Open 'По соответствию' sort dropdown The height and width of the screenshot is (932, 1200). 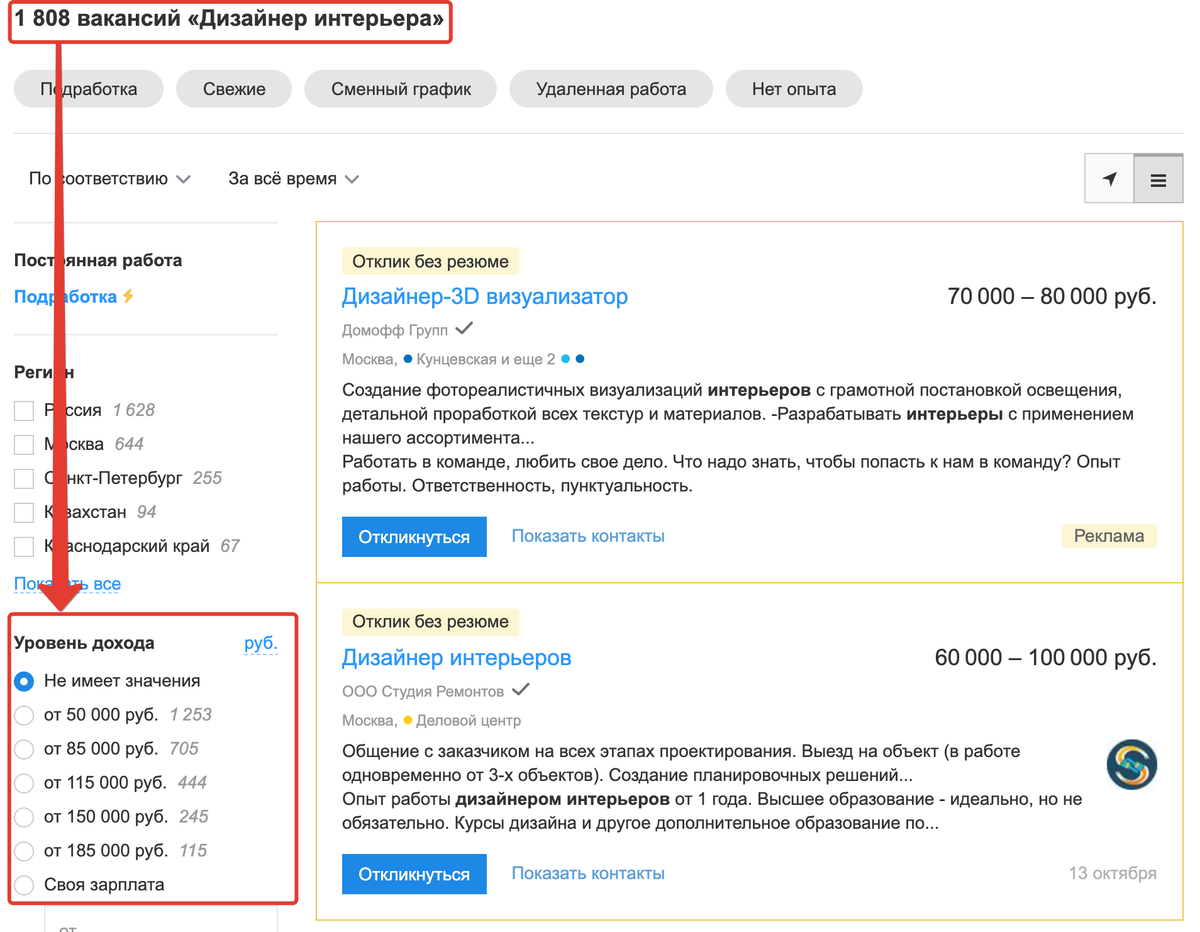coord(110,179)
